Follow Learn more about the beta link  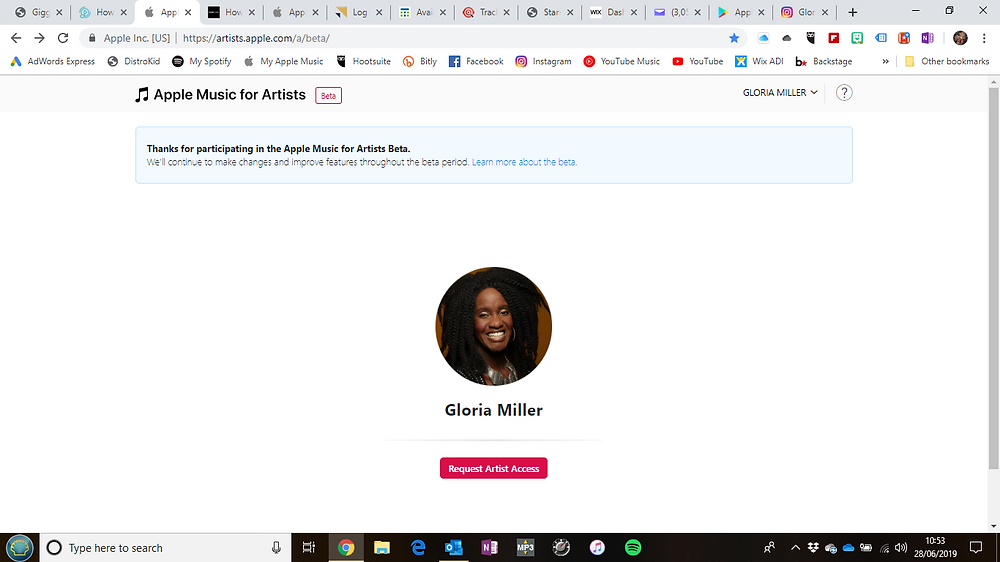click(x=524, y=162)
